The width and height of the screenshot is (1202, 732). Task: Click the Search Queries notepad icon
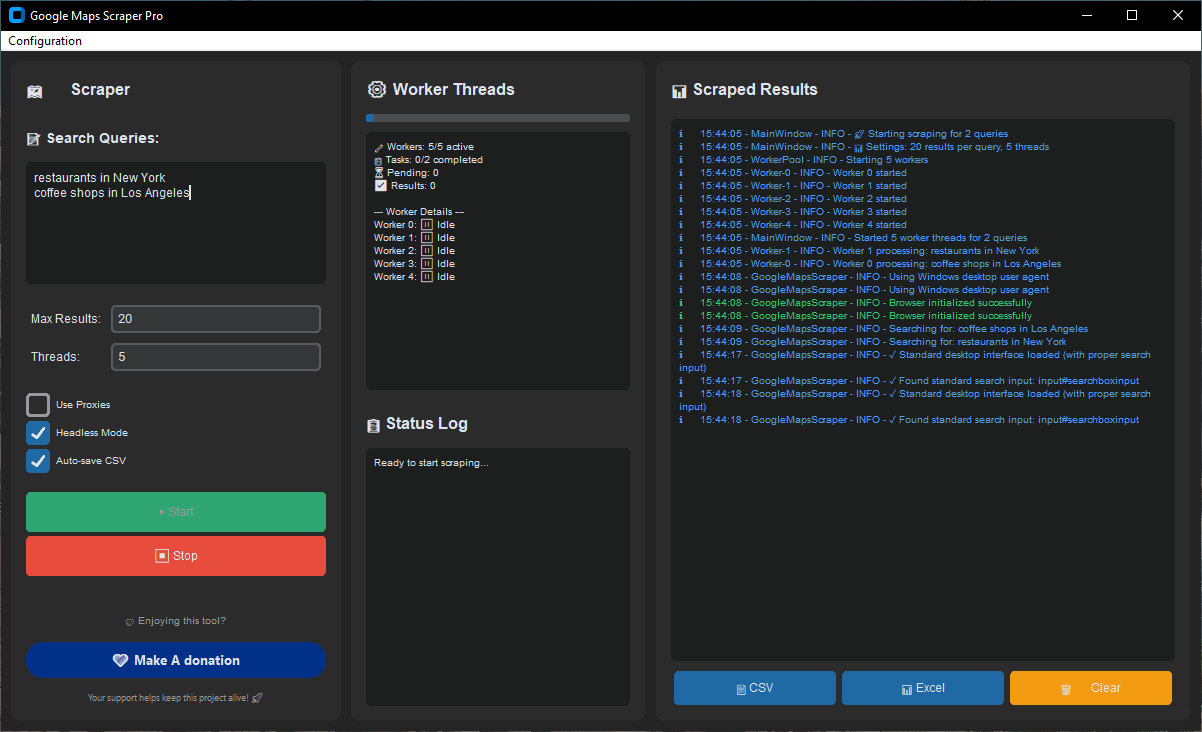click(x=34, y=139)
